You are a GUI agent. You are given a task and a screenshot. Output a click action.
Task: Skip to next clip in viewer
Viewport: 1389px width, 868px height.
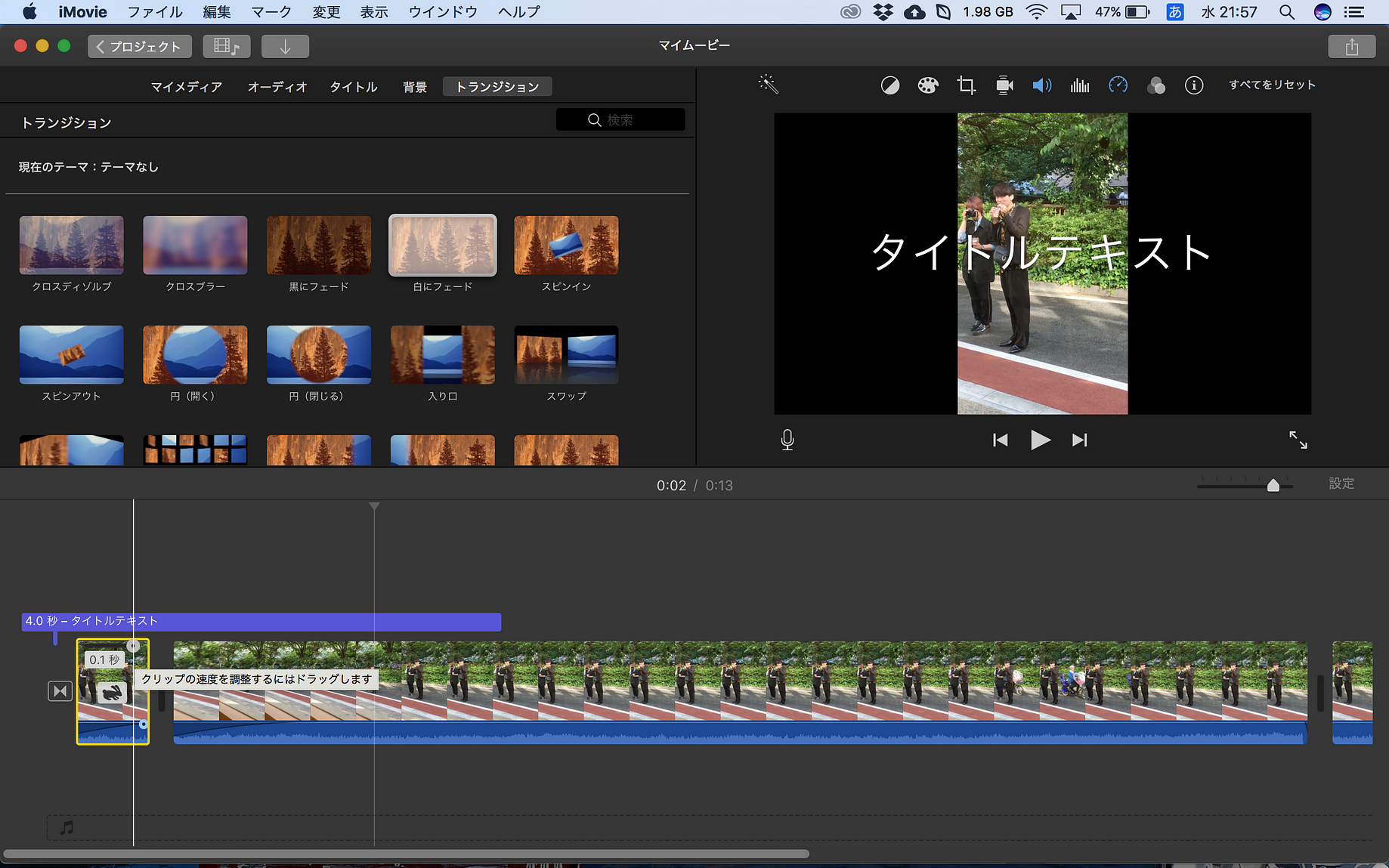point(1080,440)
